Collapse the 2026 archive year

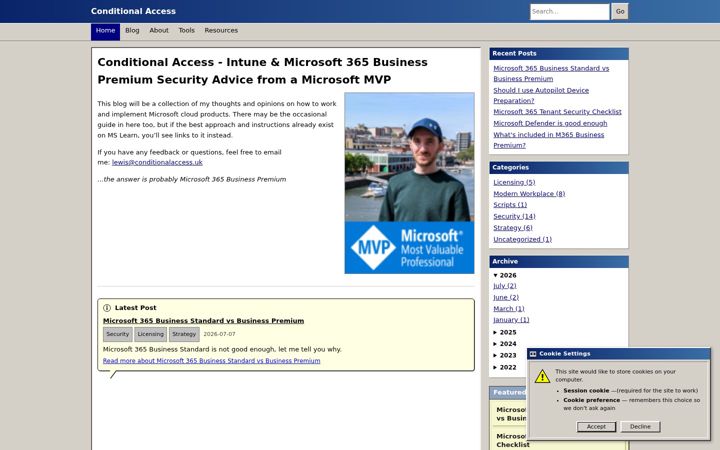[x=505, y=276]
